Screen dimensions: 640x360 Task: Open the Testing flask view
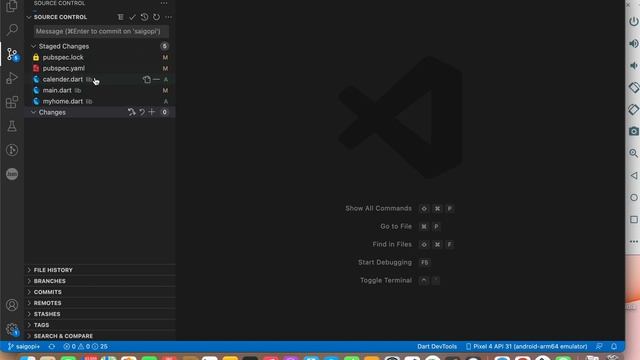coord(12,126)
